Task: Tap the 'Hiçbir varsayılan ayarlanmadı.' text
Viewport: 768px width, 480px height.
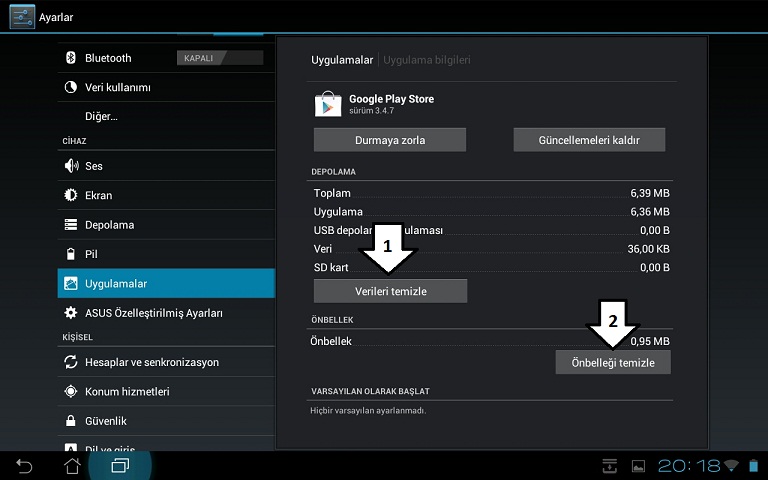Action: [x=368, y=410]
